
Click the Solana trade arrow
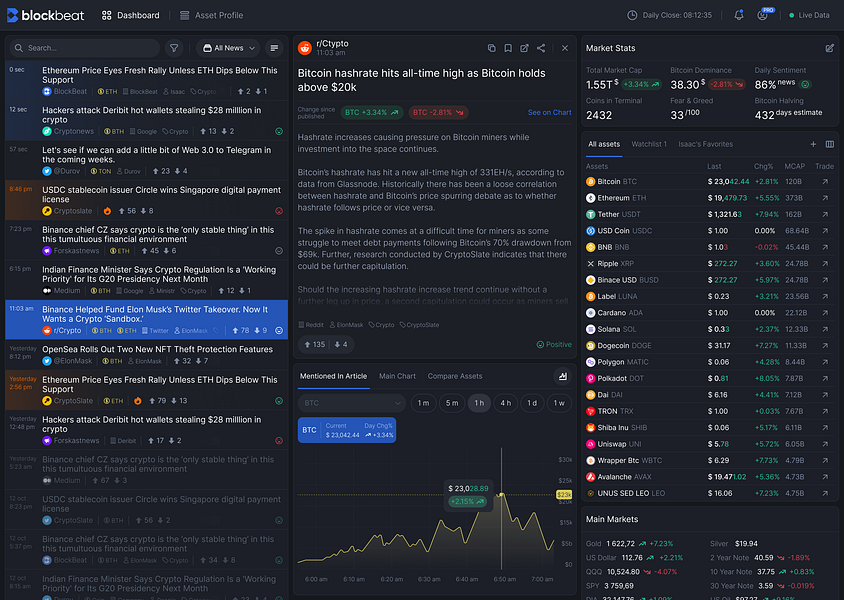tap(825, 329)
